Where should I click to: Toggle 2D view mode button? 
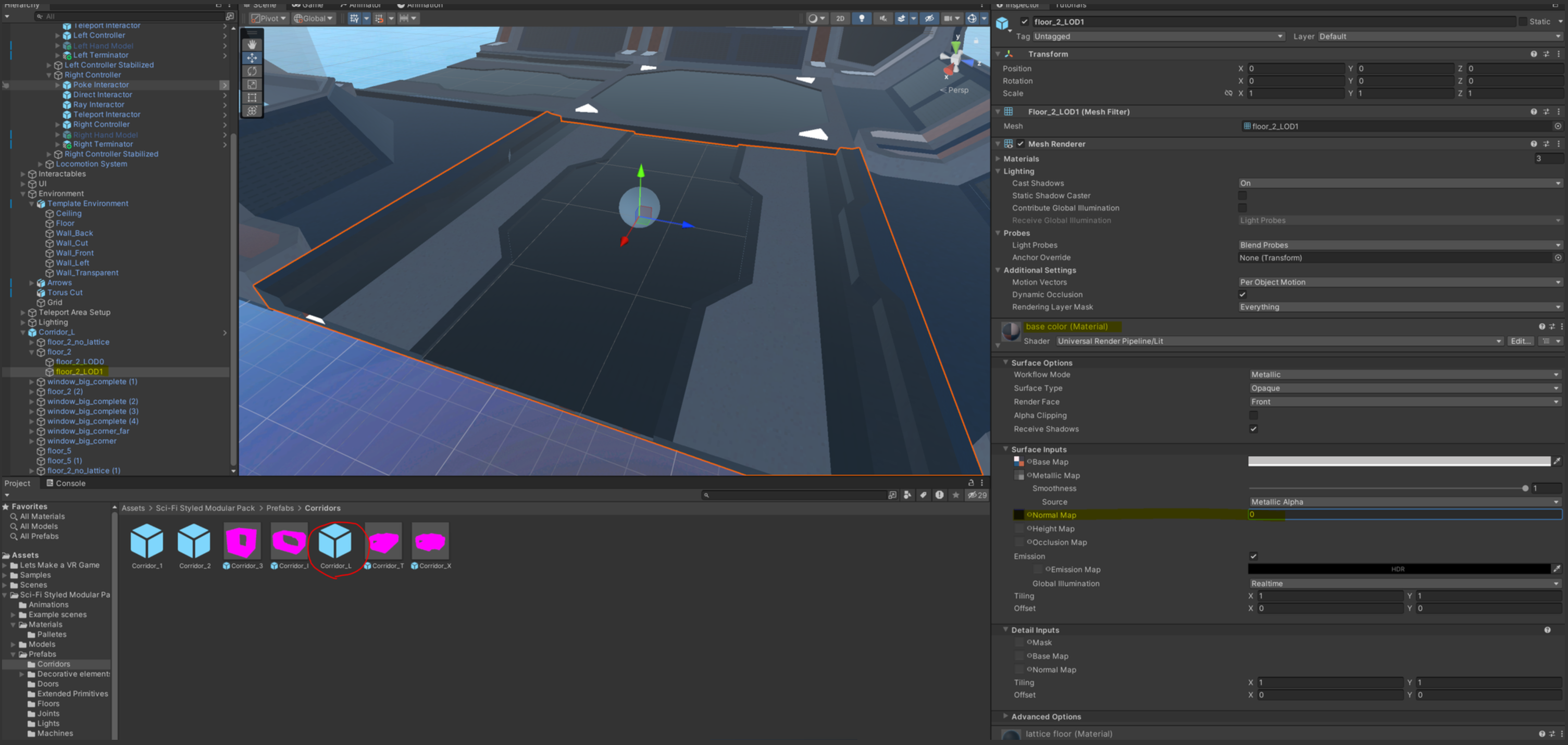tap(840, 18)
